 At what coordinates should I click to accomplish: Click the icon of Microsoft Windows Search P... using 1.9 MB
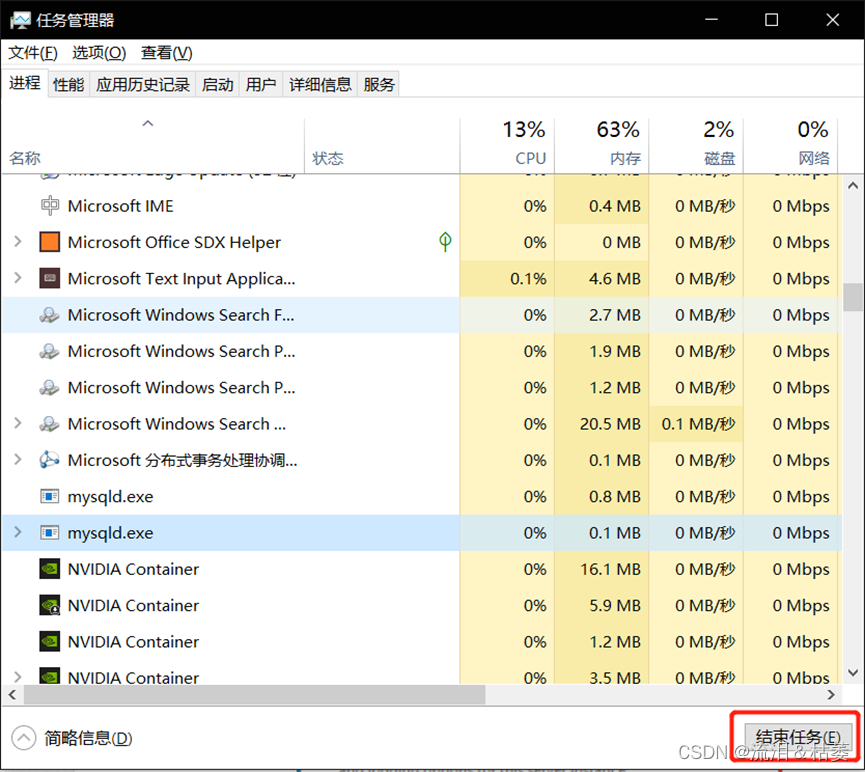(50, 352)
